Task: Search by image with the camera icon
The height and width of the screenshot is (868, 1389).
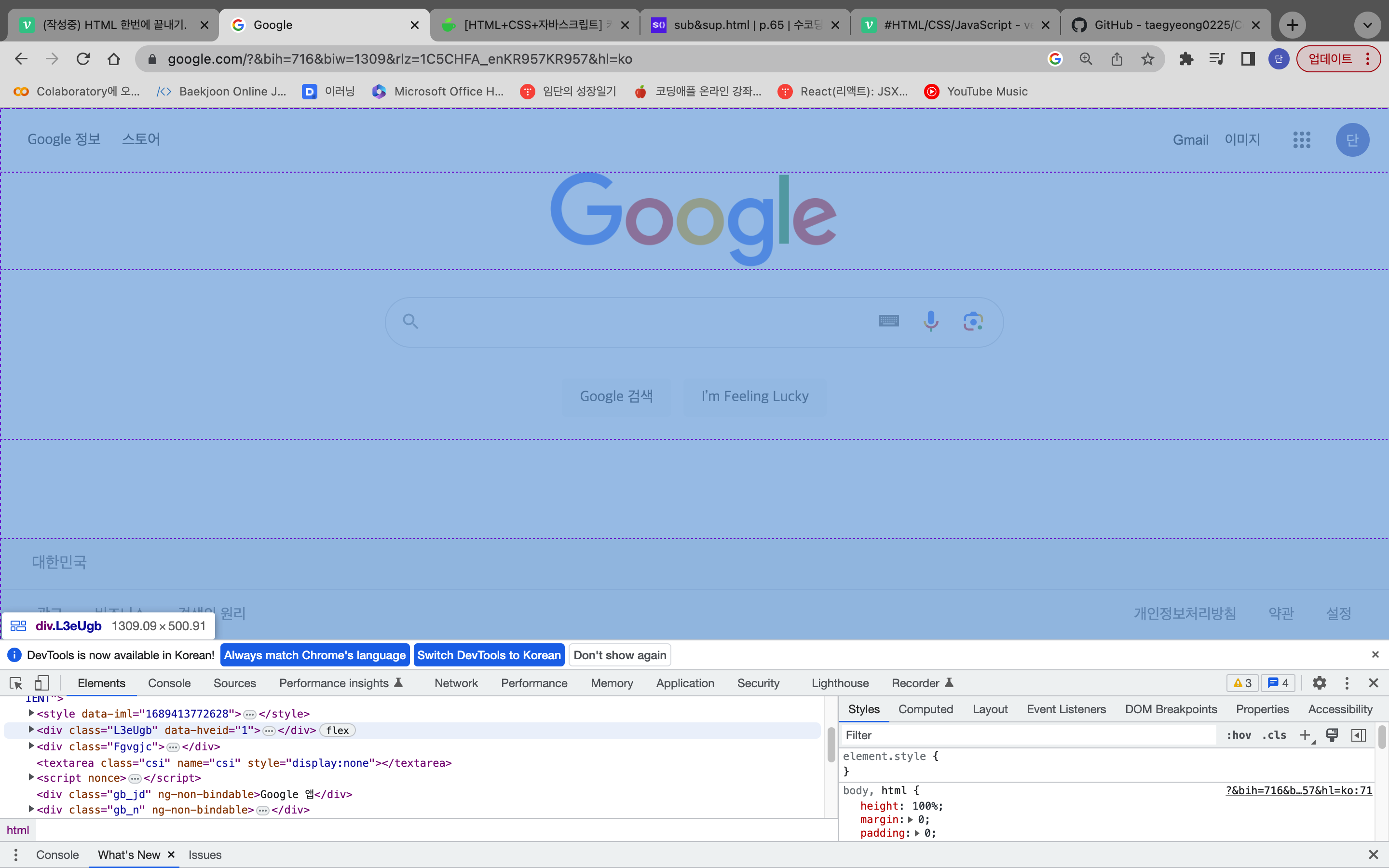Action: point(973,321)
